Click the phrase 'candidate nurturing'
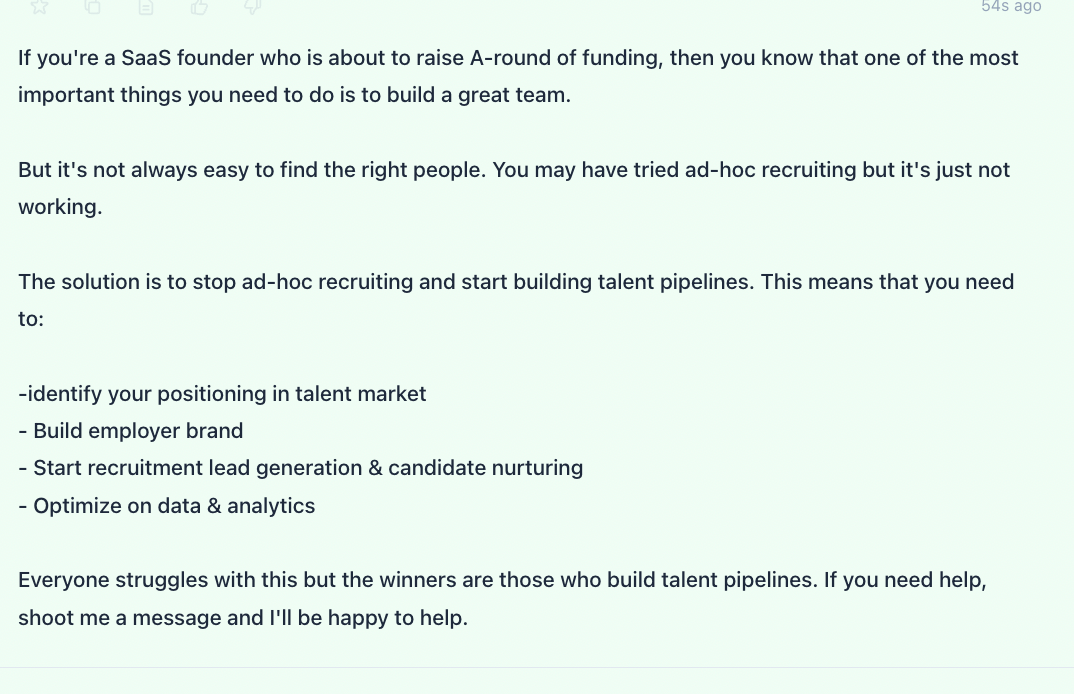Image resolution: width=1074 pixels, height=694 pixels. (486, 468)
